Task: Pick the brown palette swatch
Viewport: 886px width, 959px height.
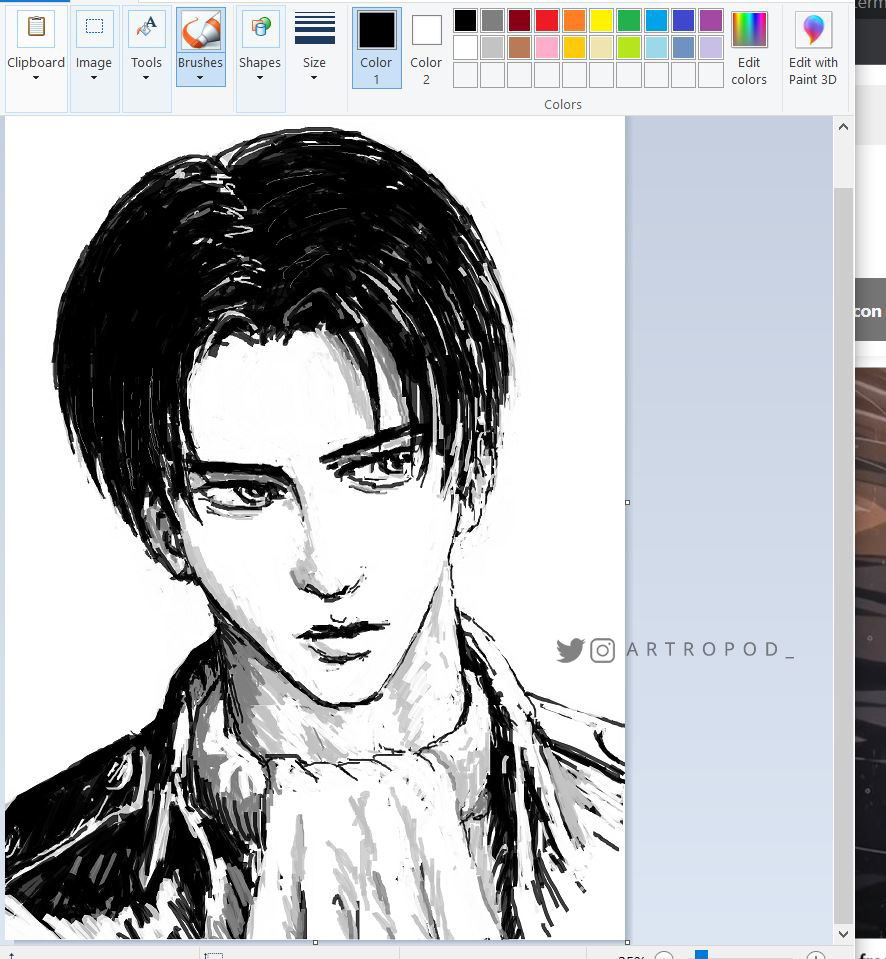Action: pyautogui.click(x=520, y=47)
